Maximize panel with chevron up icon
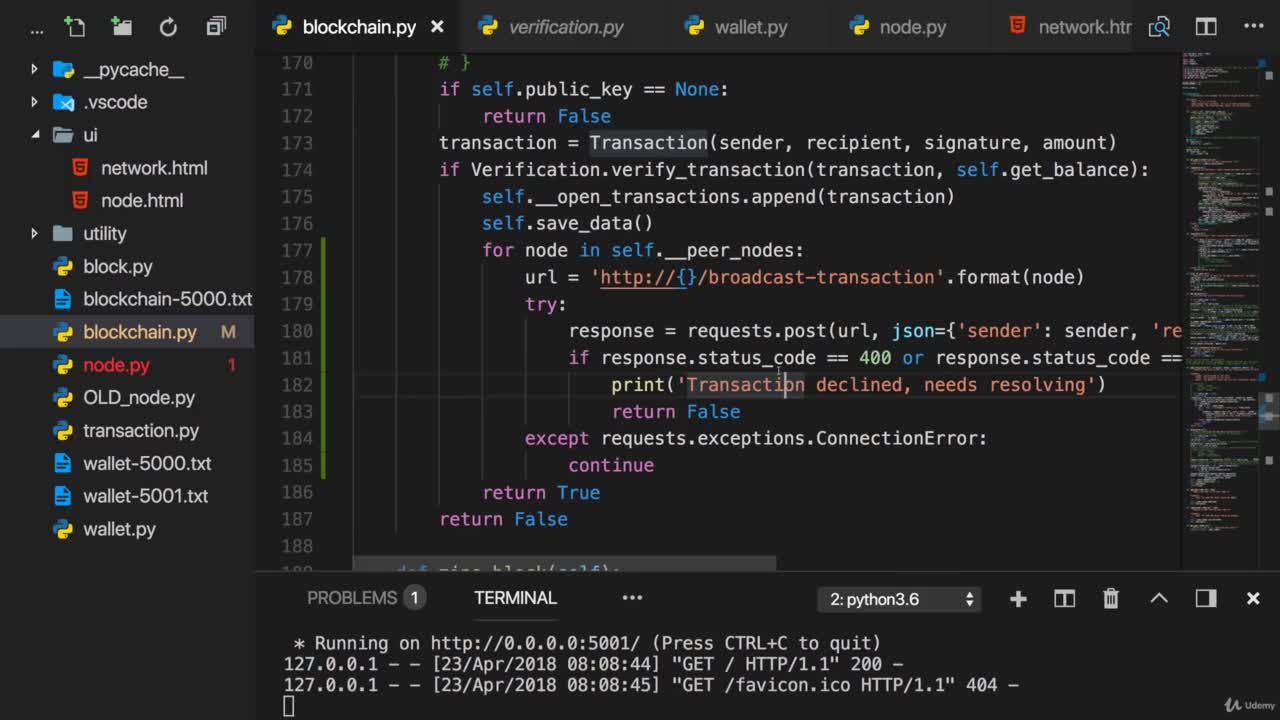 click(1159, 598)
